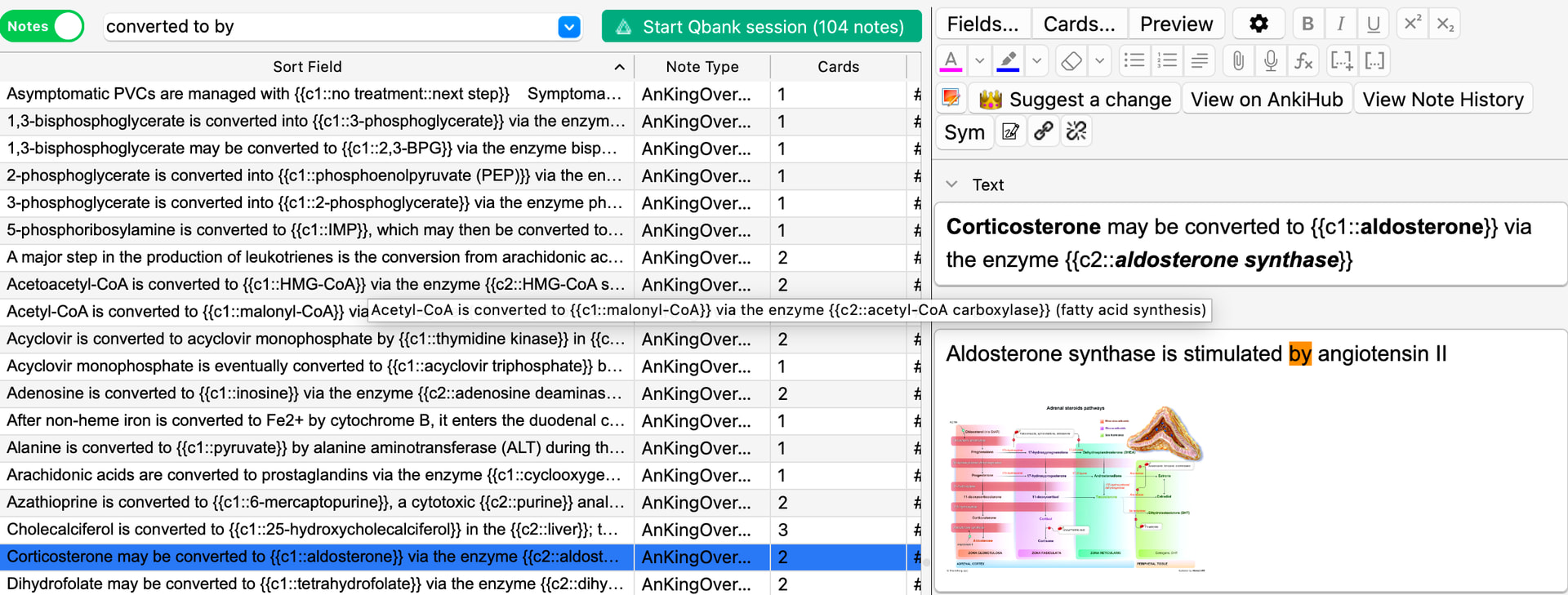The height and width of the screenshot is (595, 1568).
Task: Collapse the Text field section
Action: point(952,184)
